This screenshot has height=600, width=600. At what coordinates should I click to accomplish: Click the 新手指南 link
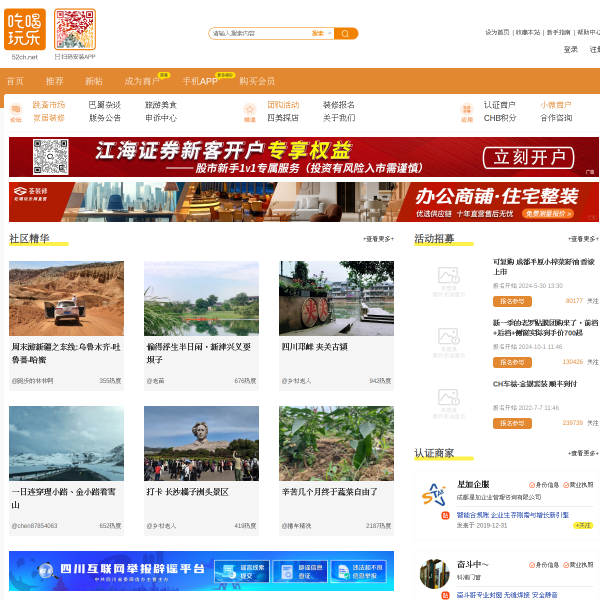coord(558,33)
